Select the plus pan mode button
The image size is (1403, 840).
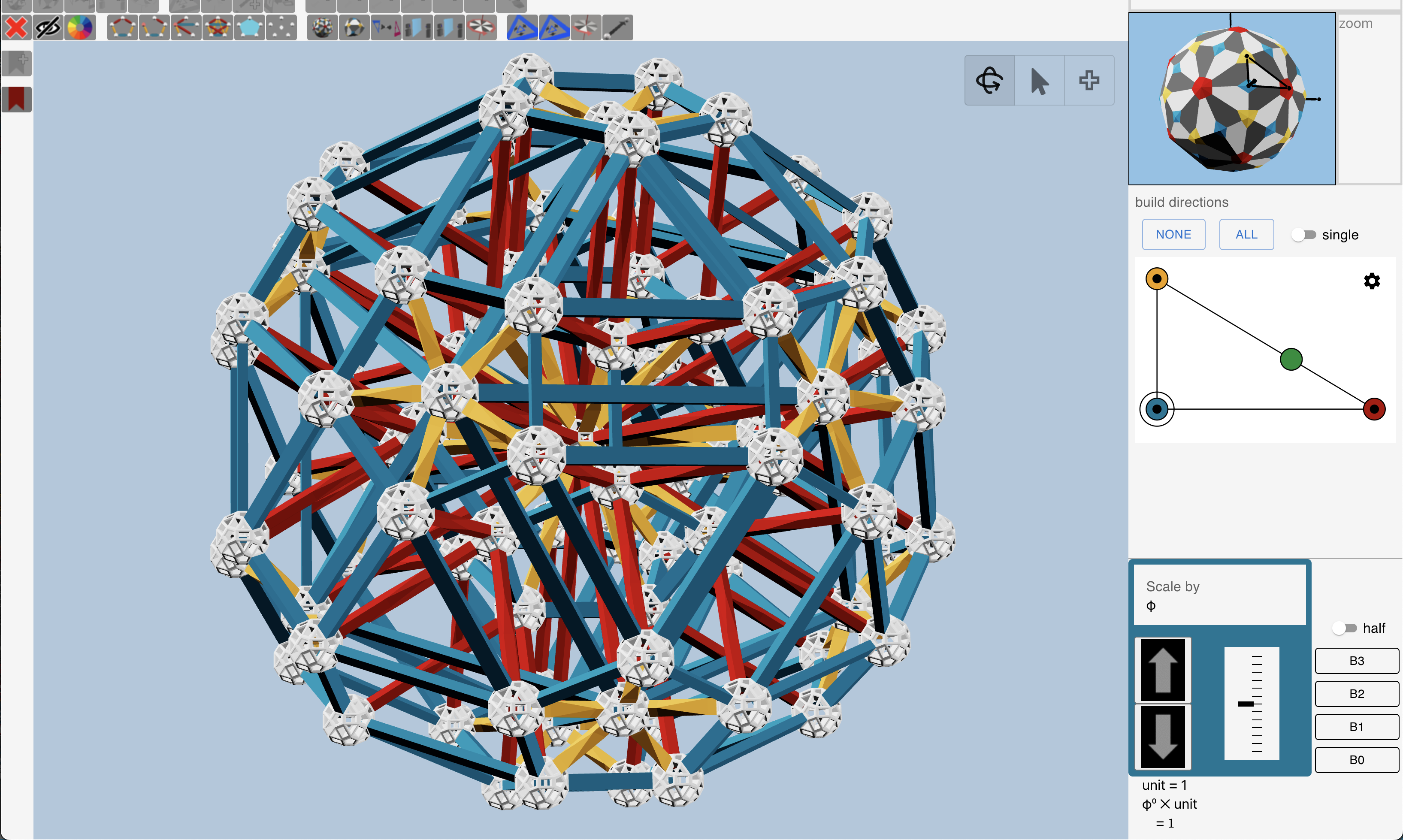(1089, 80)
